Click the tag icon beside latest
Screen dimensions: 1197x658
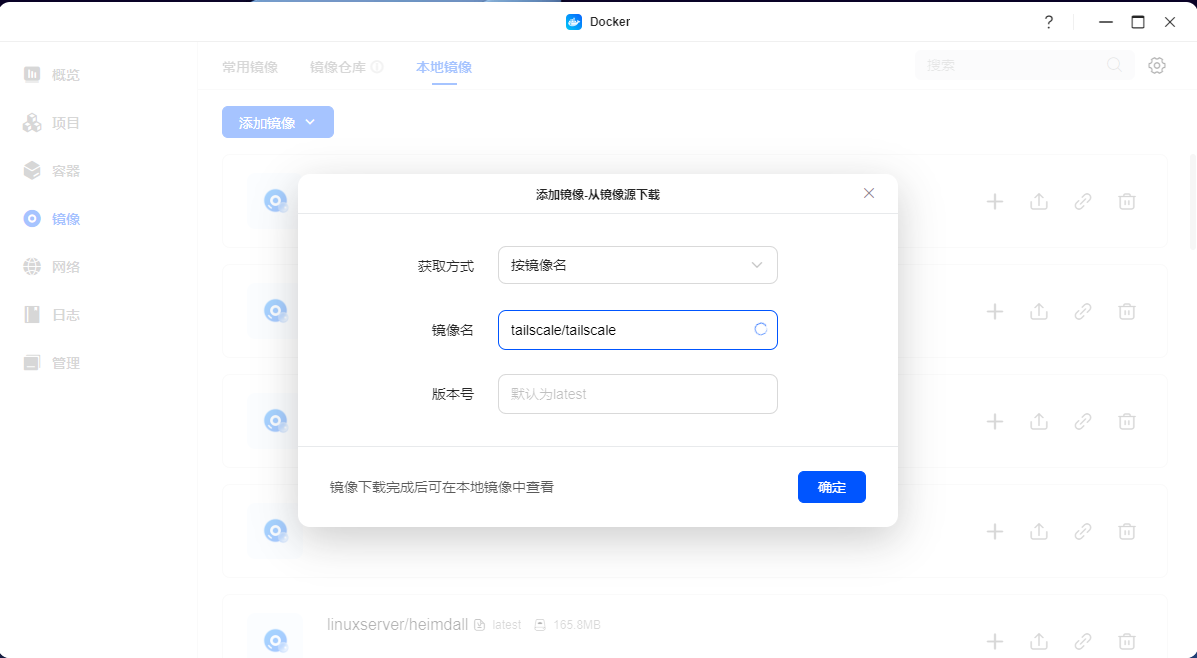pyautogui.click(x=479, y=625)
